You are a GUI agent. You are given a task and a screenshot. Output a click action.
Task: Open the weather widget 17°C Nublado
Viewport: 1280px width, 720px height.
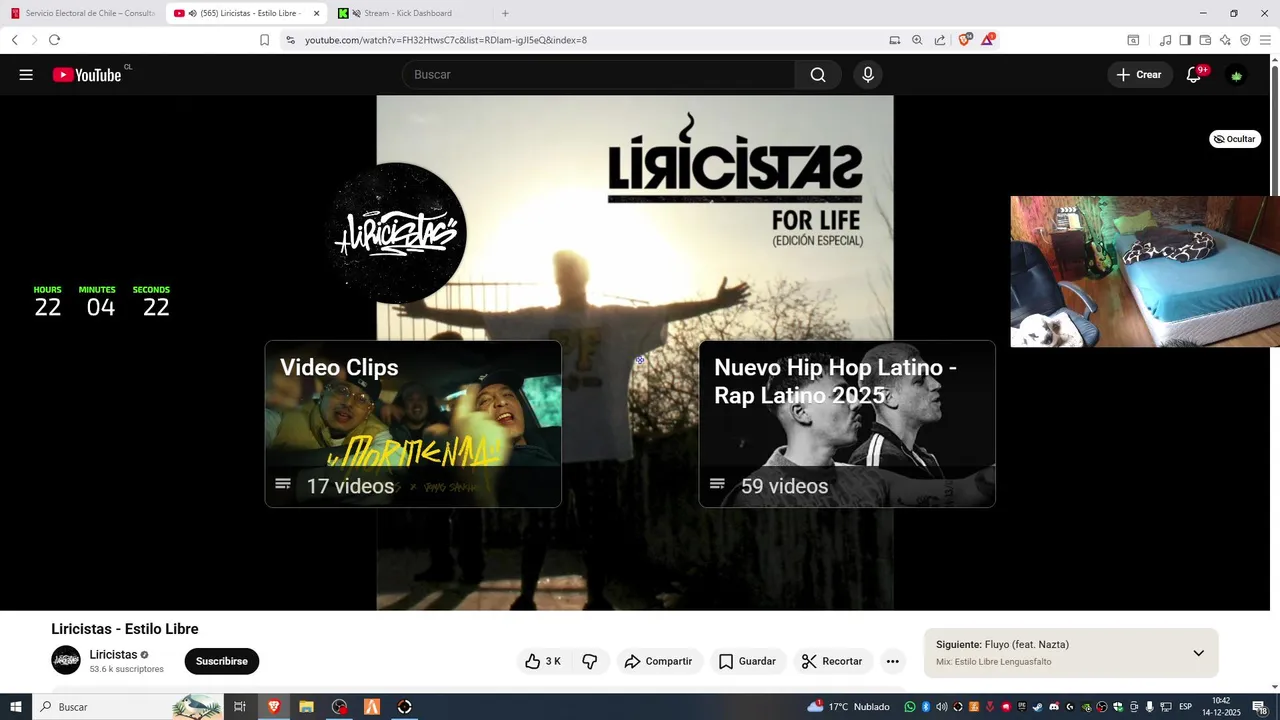pos(849,707)
